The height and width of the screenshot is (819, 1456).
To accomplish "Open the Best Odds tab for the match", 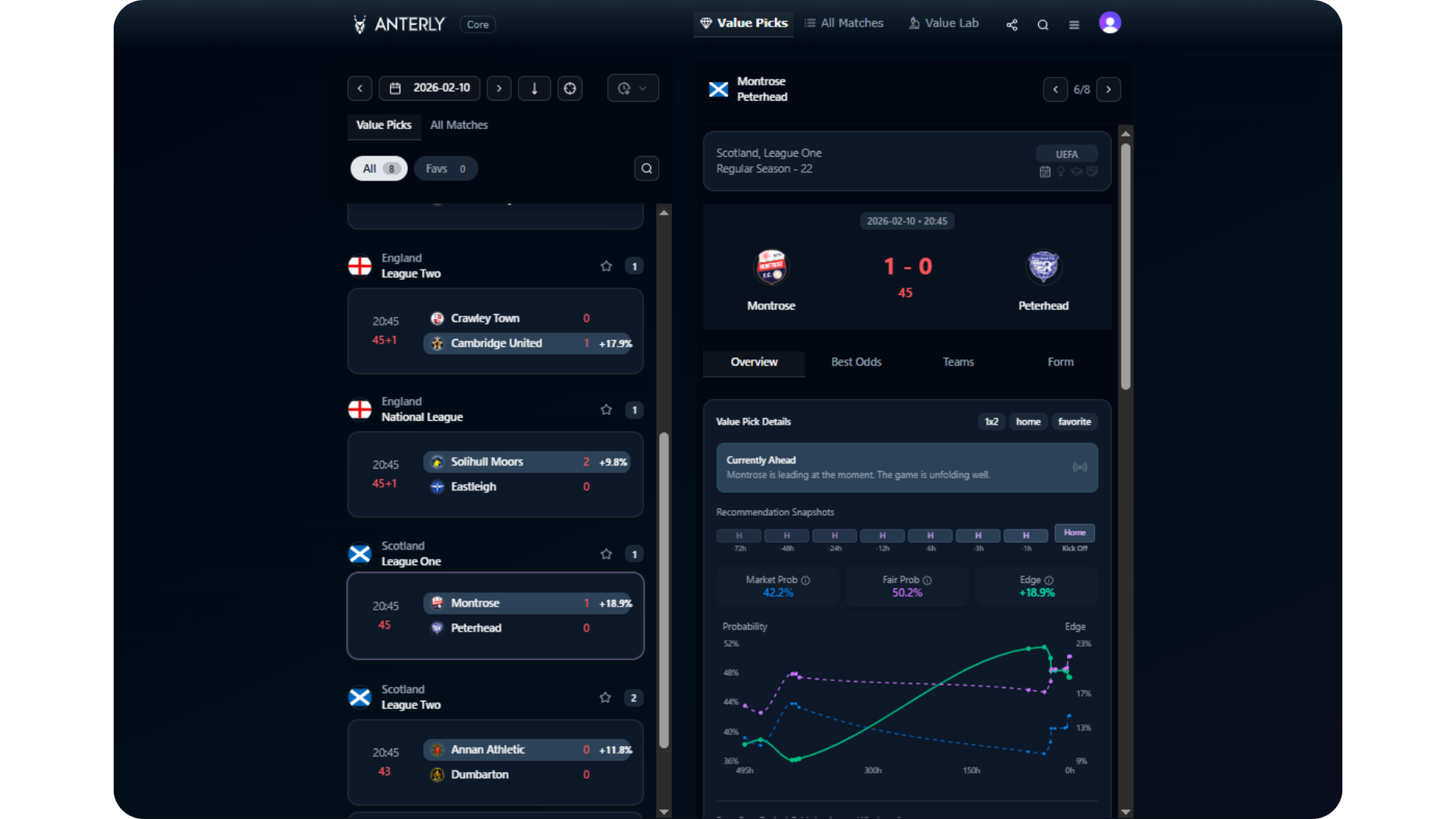I will [855, 362].
